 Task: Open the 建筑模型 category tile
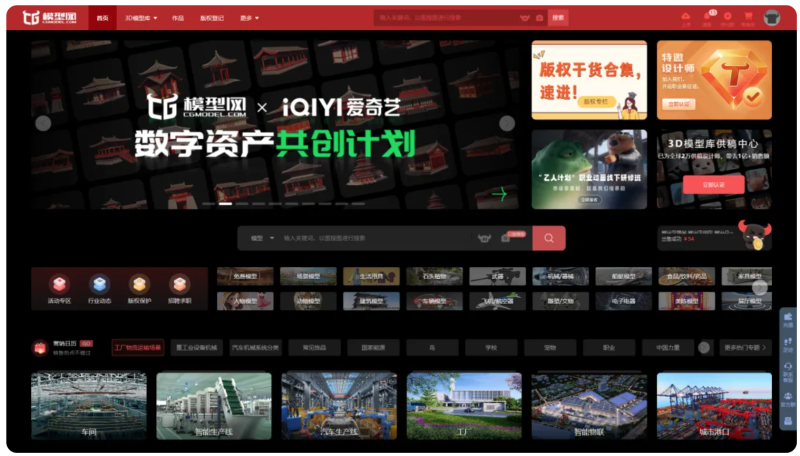(371, 301)
